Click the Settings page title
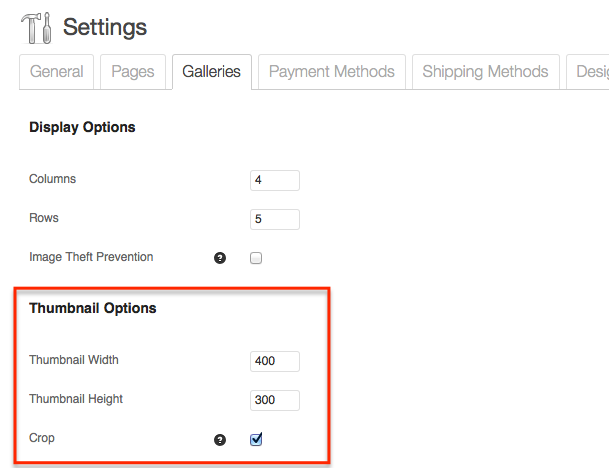This screenshot has width=609, height=468. coord(105,27)
